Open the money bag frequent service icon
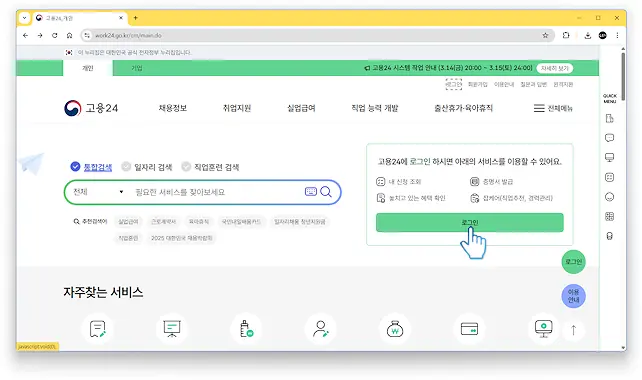 (x=395, y=329)
